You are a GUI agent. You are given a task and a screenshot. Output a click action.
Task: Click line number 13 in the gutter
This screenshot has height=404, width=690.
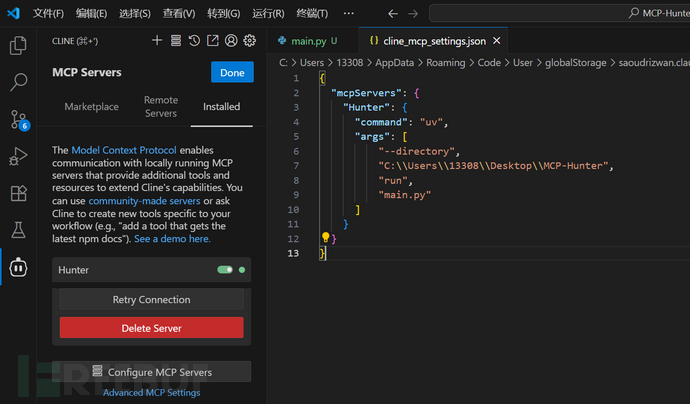point(293,253)
